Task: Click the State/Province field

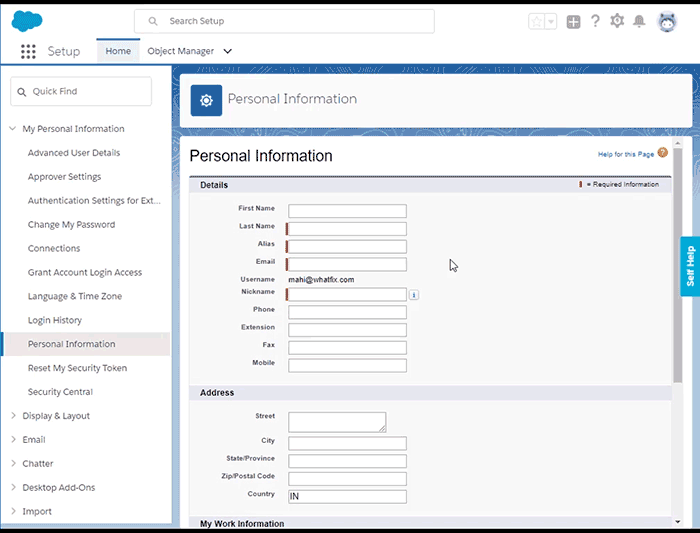Action: coord(347,461)
